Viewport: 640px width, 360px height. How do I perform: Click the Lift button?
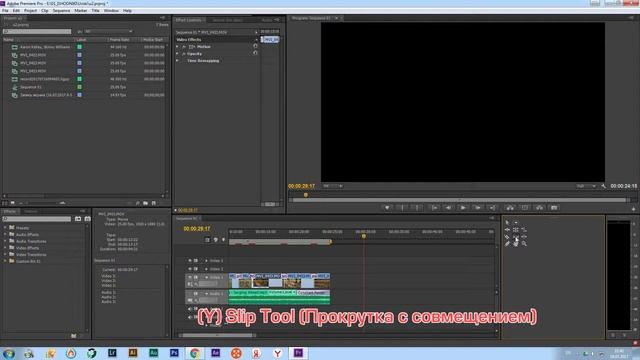pyautogui.click(x=510, y=208)
